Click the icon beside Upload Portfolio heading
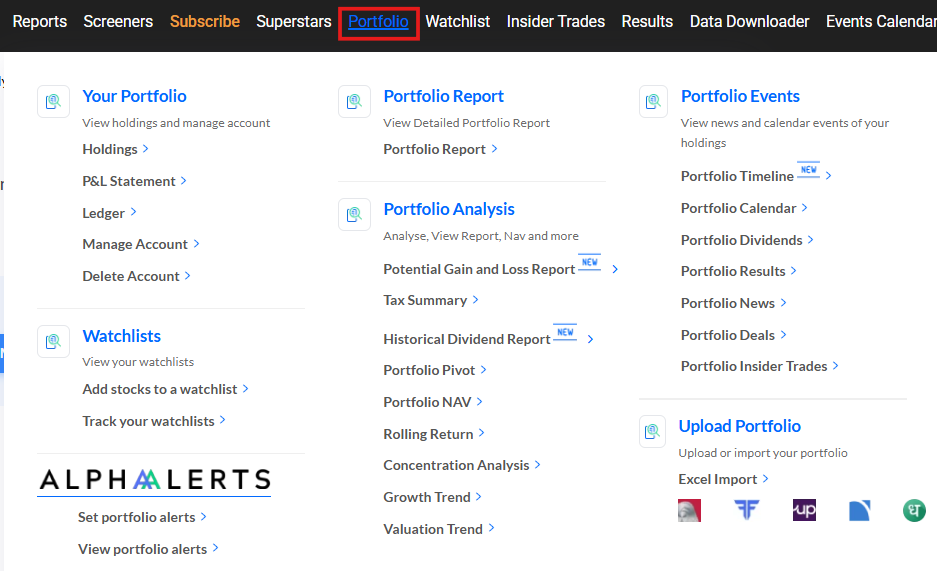Screen dimensions: 937x571 (653, 431)
